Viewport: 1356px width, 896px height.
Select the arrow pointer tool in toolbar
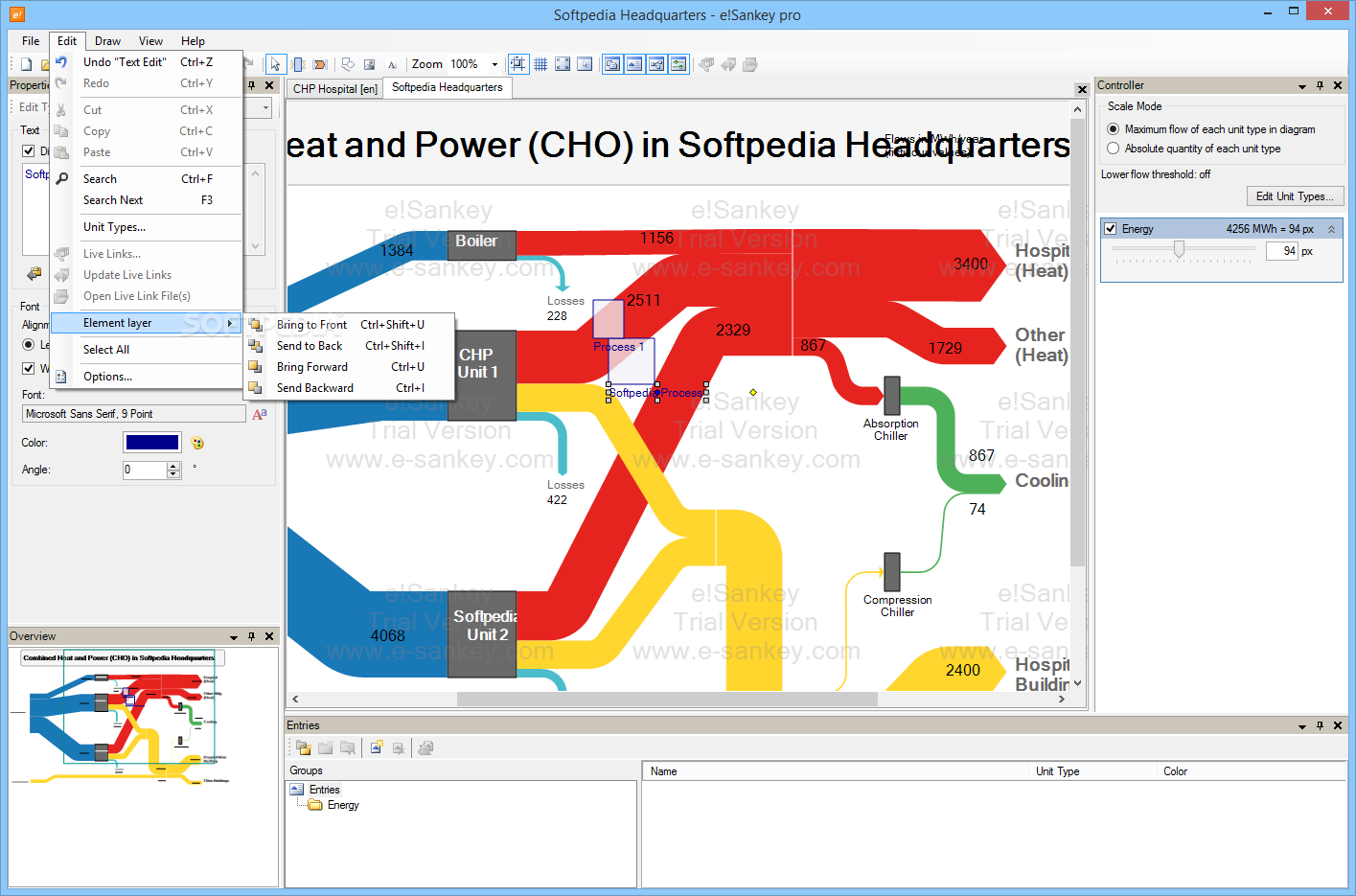[275, 64]
